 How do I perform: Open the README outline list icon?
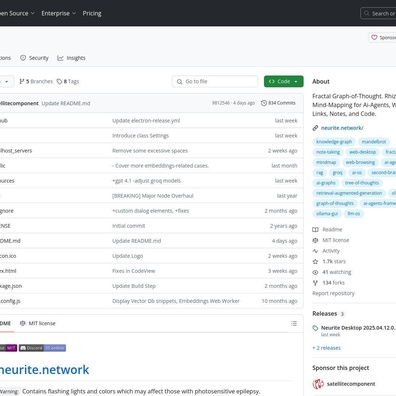(x=294, y=323)
